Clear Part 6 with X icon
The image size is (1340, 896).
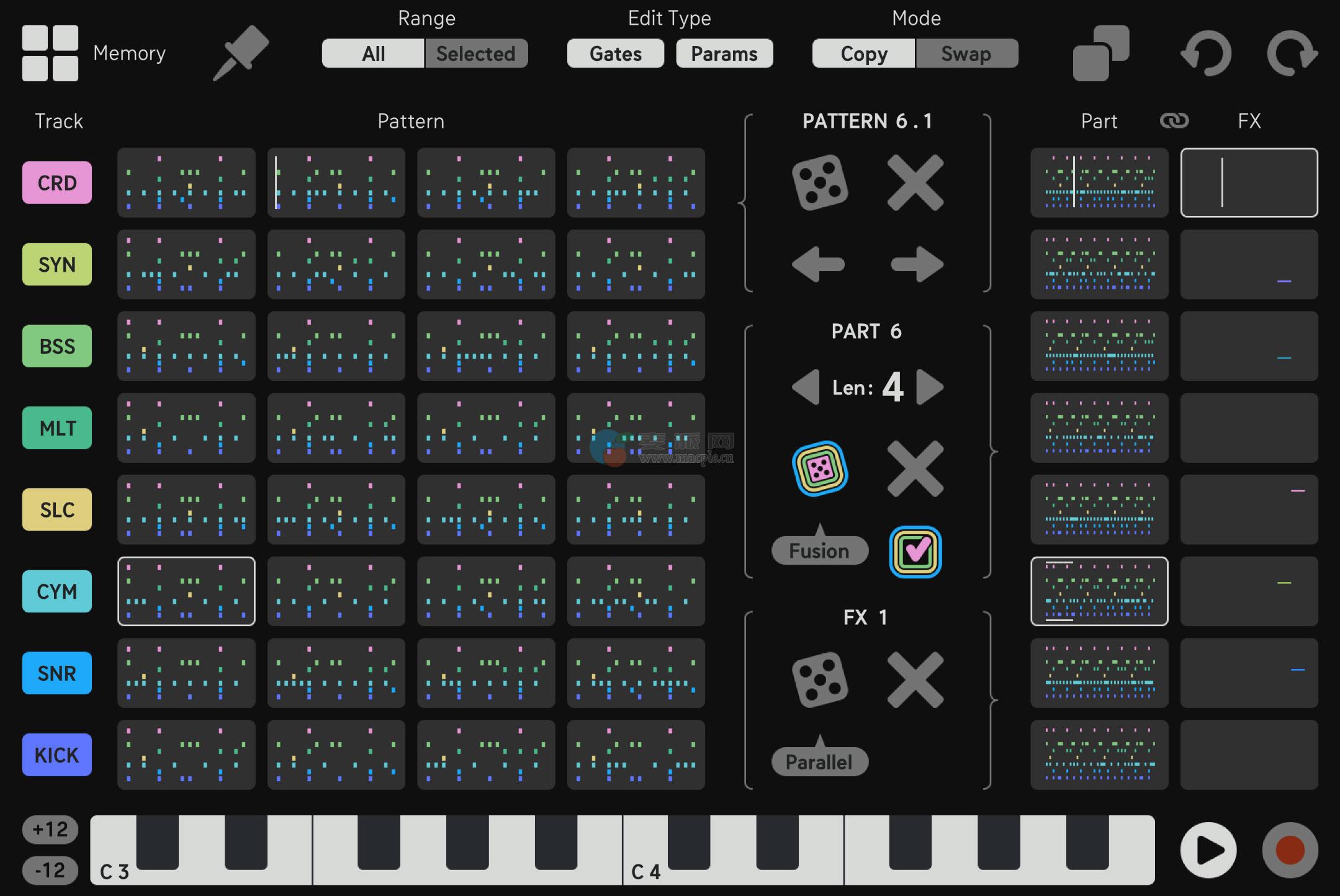[x=915, y=469]
